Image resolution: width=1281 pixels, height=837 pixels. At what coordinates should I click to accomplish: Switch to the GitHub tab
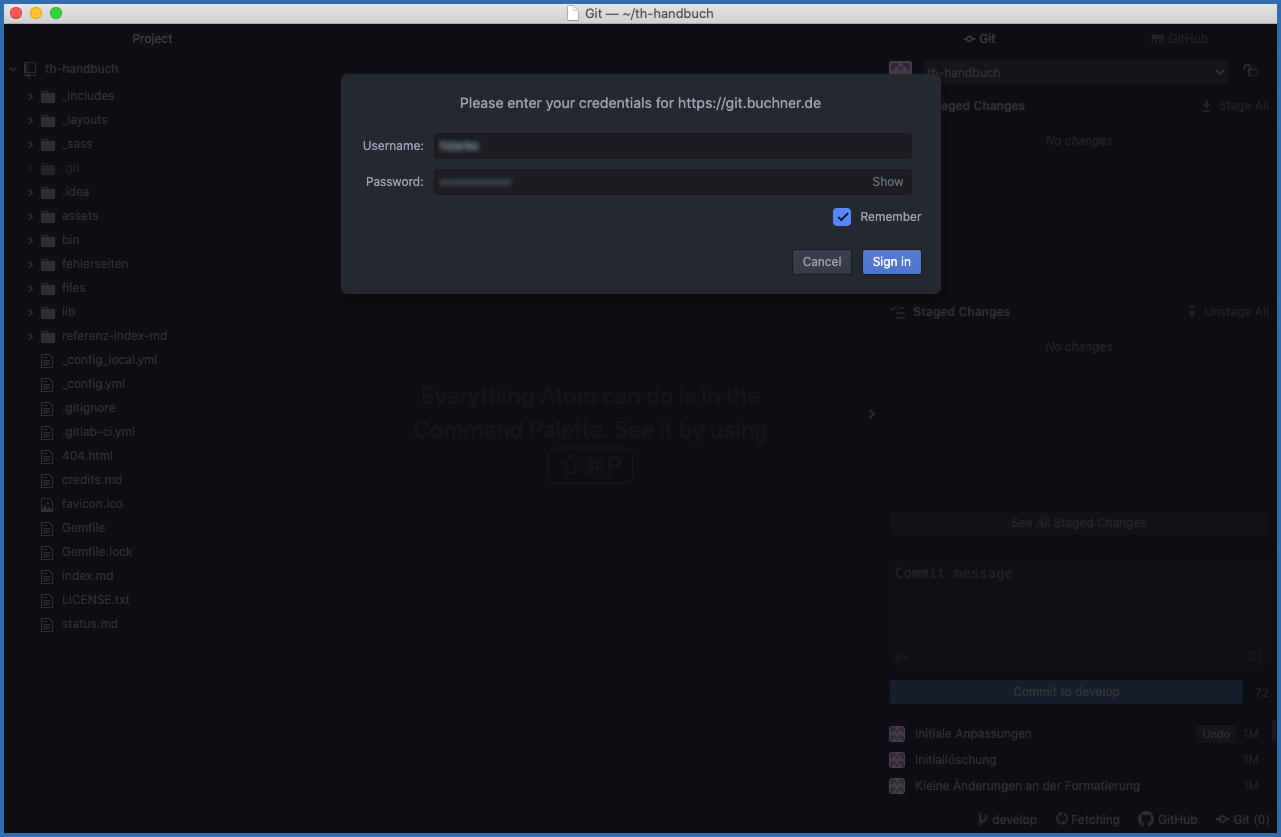click(x=1179, y=39)
